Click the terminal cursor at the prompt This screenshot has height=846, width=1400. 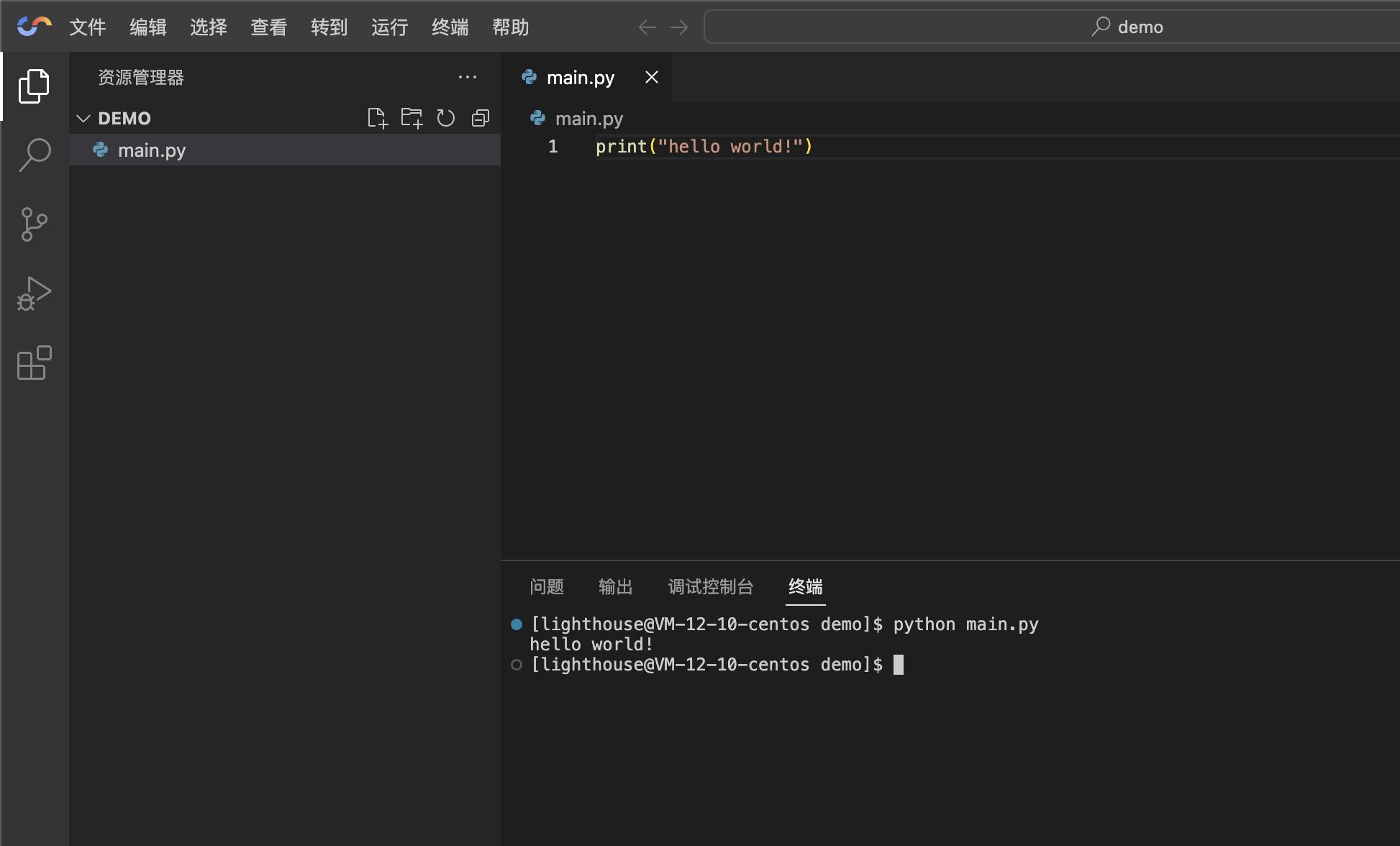click(x=899, y=664)
